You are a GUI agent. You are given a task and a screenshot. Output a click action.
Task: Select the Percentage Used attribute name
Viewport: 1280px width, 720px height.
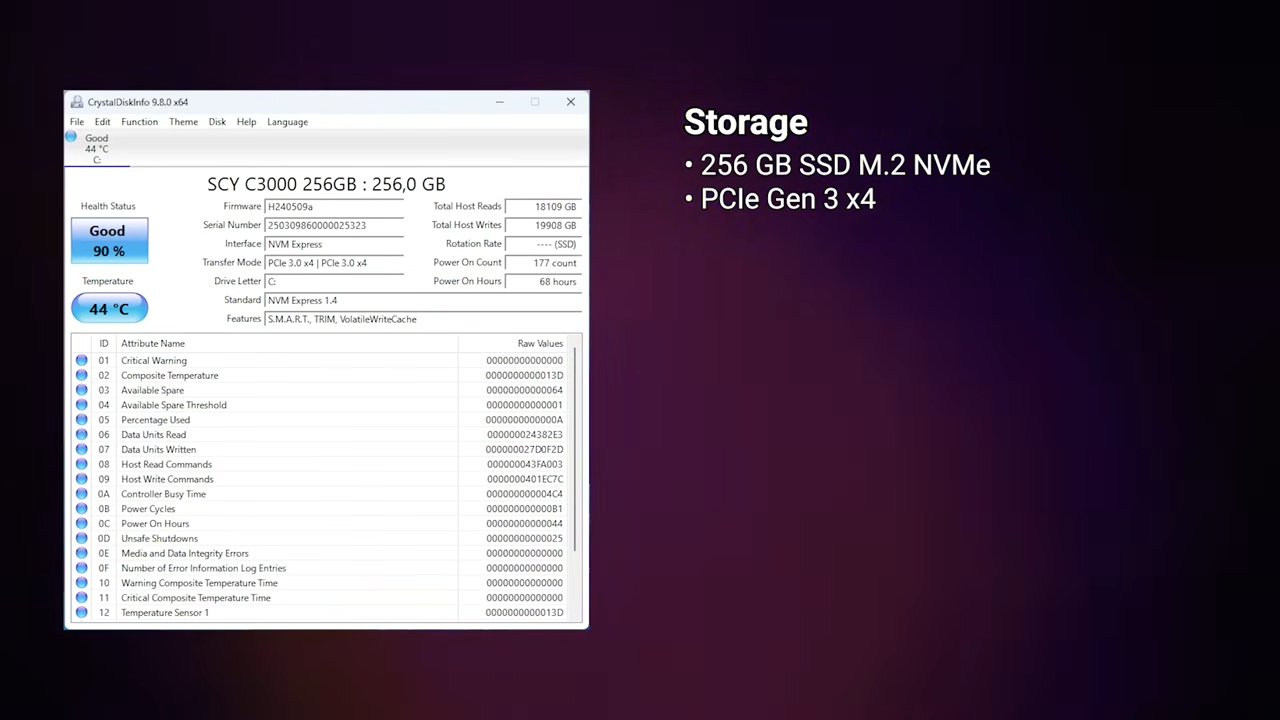tap(156, 420)
